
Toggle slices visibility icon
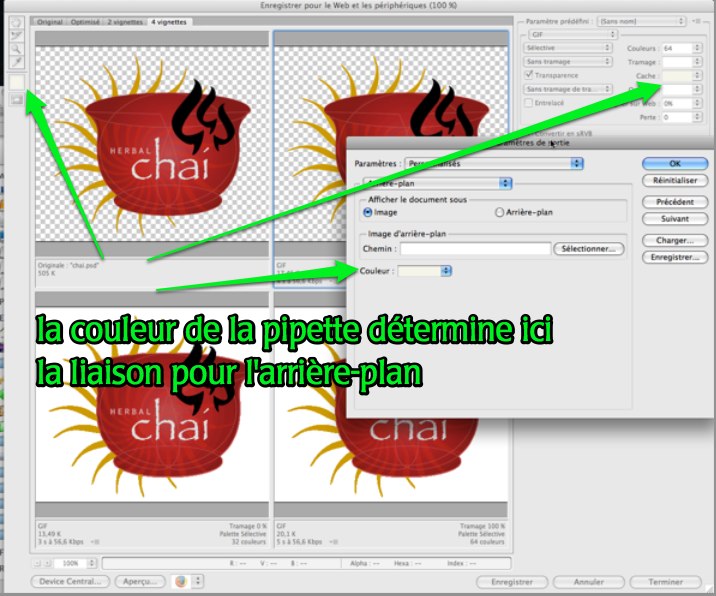click(x=14, y=99)
